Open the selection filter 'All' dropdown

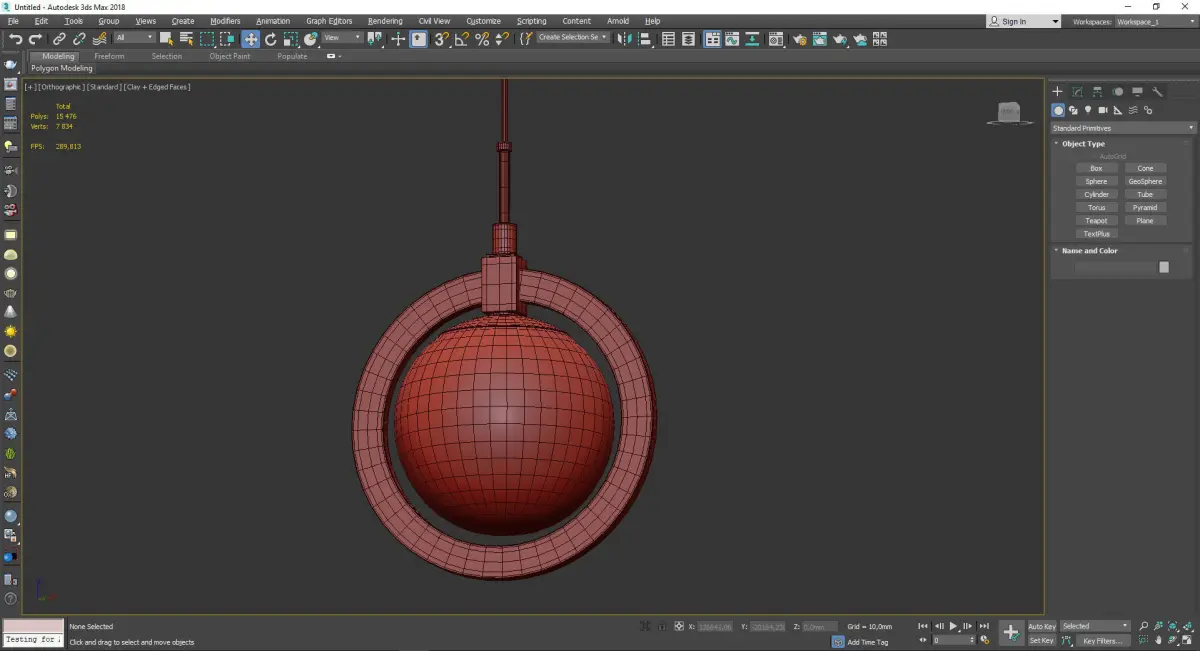click(x=134, y=38)
